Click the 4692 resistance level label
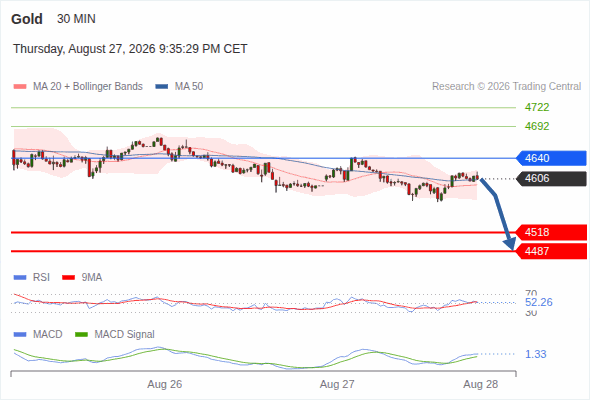This screenshot has width=590, height=400. (x=537, y=126)
